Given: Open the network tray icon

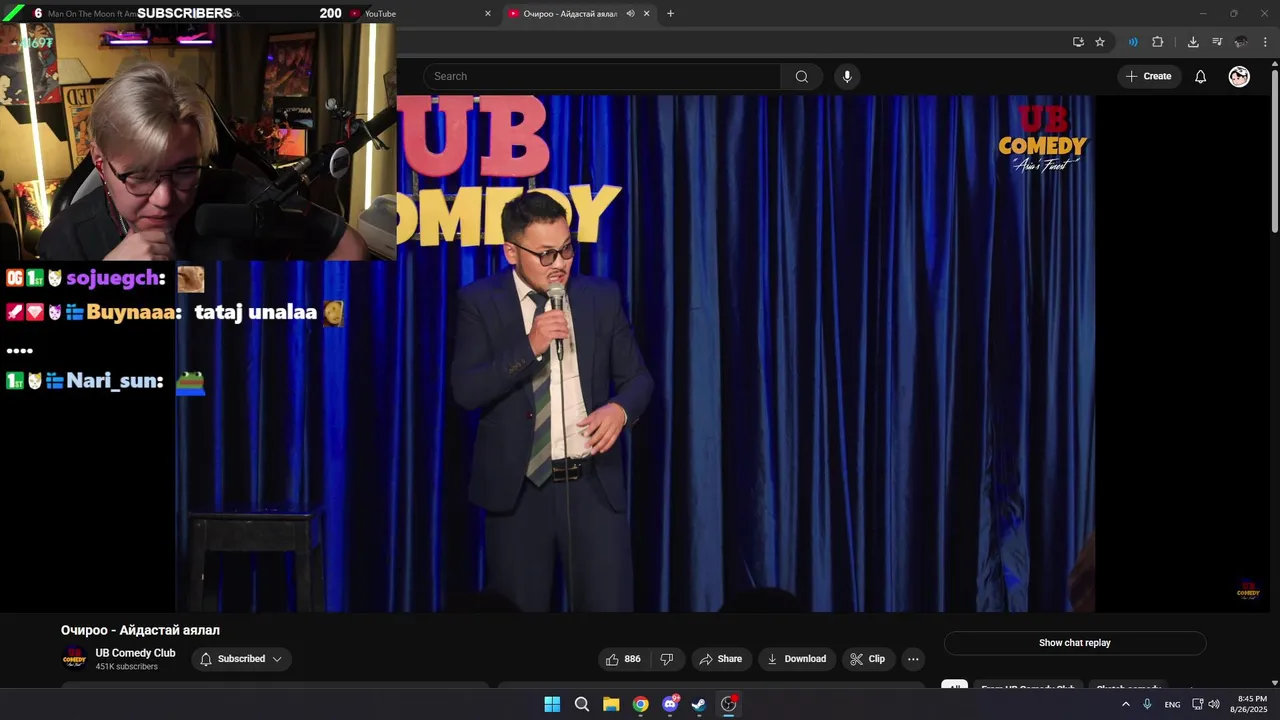Looking at the screenshot, I should point(1197,704).
